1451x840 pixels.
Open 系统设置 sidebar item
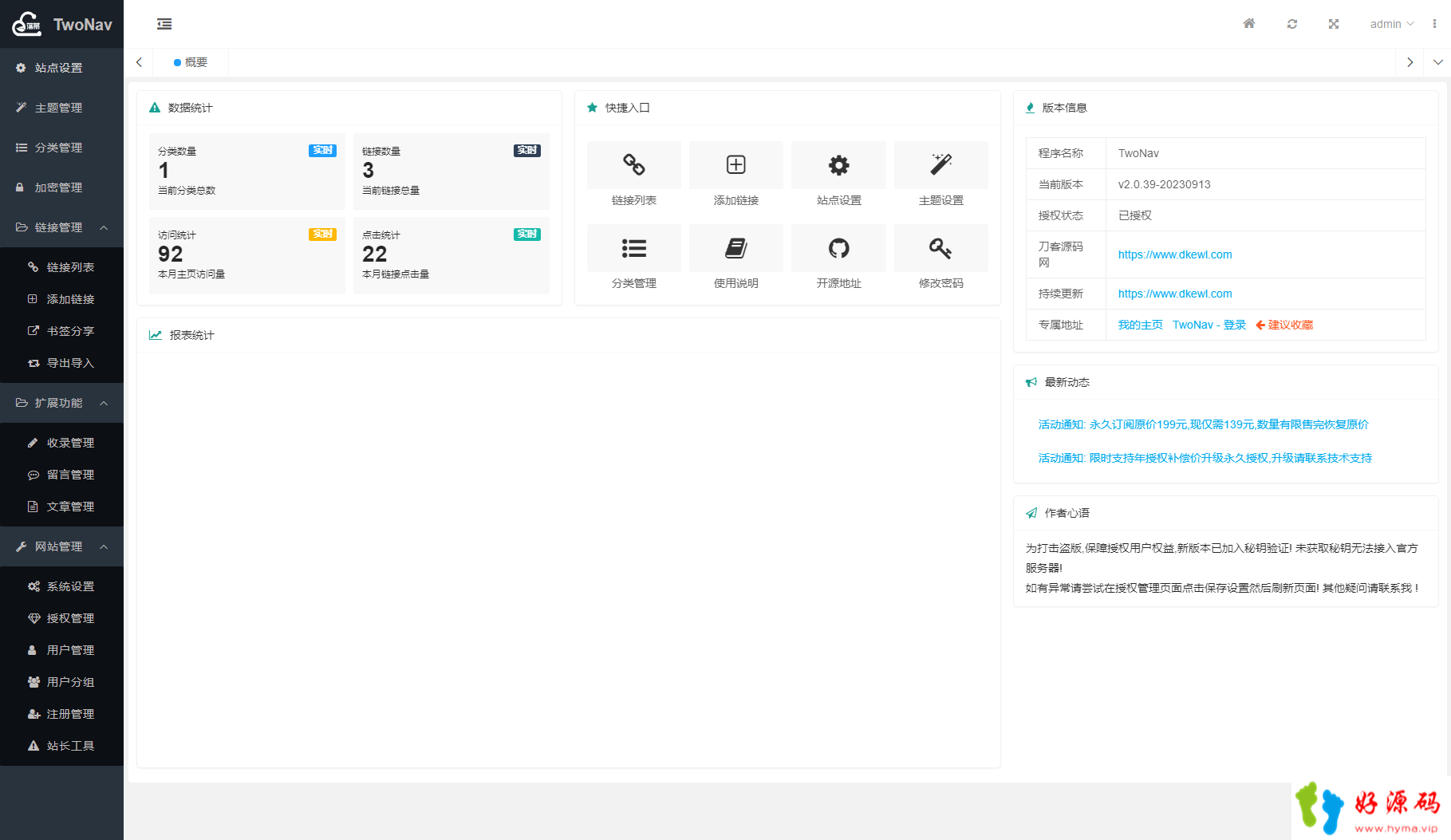click(61, 586)
